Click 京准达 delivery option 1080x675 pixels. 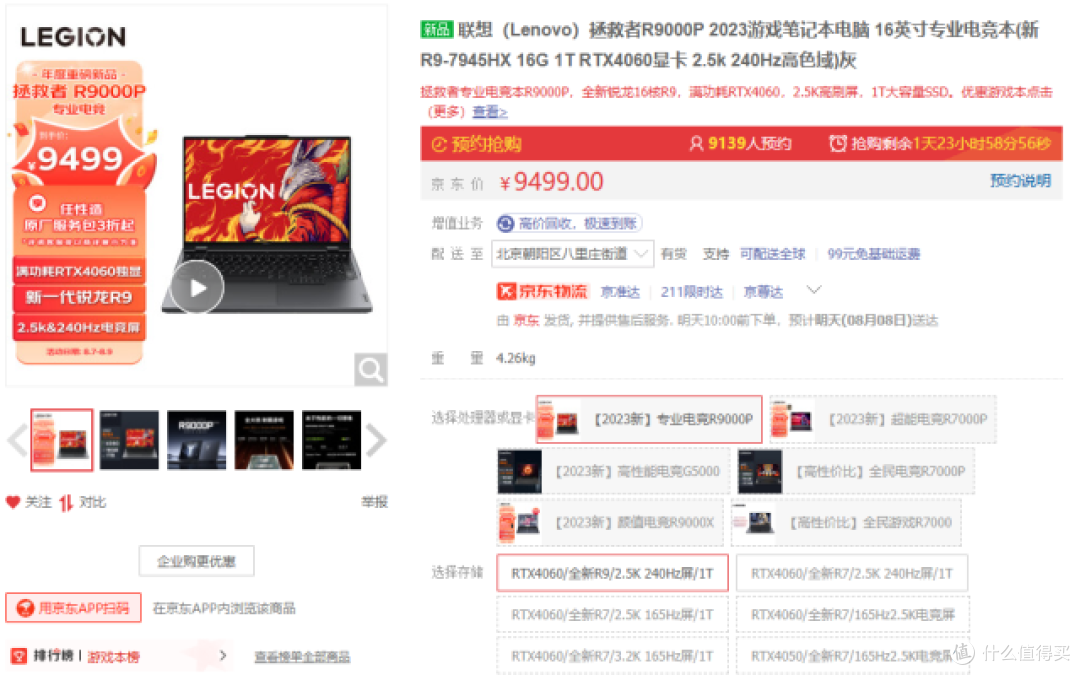[620, 292]
